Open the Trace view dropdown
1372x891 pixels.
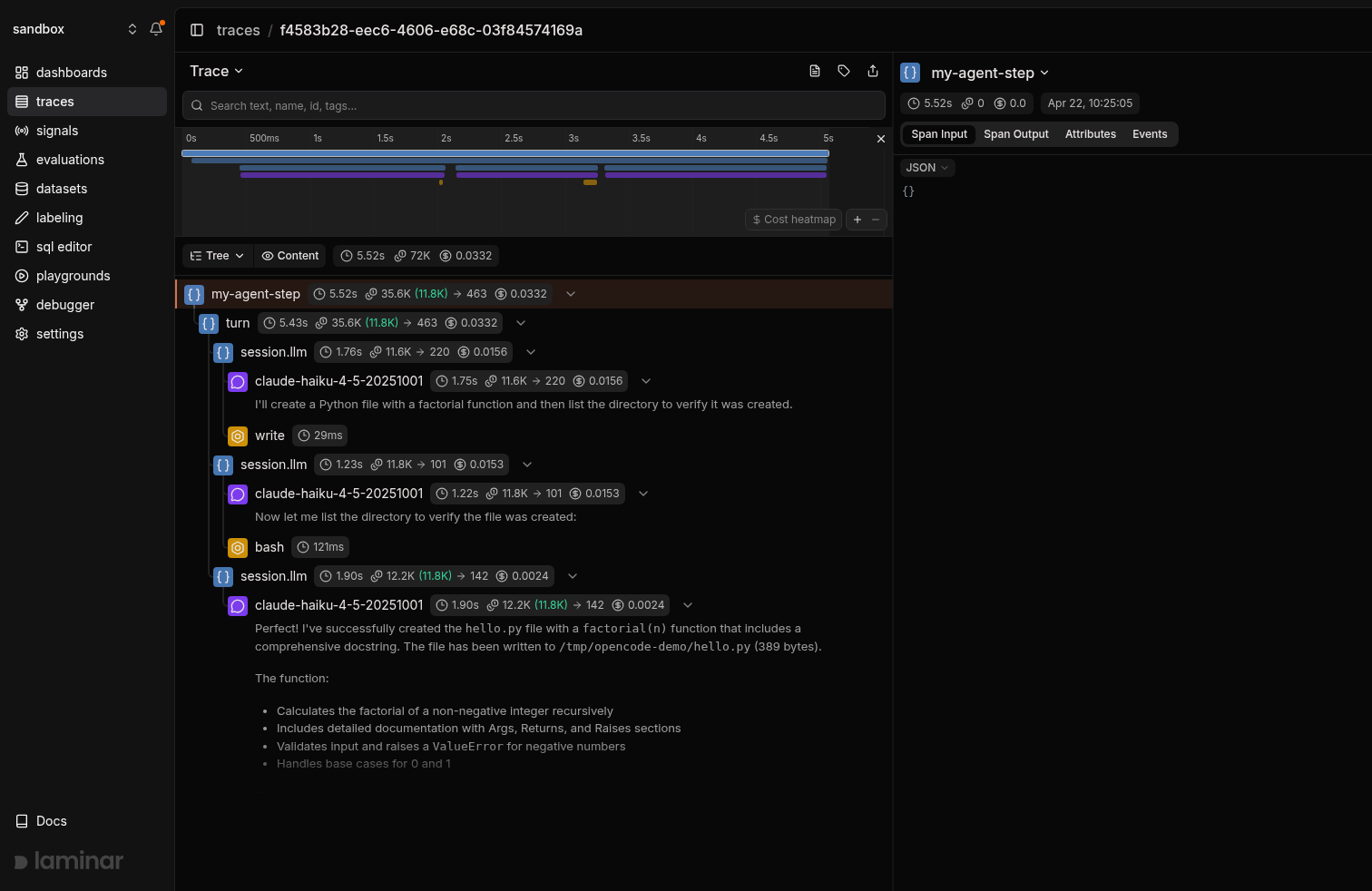pos(216,71)
